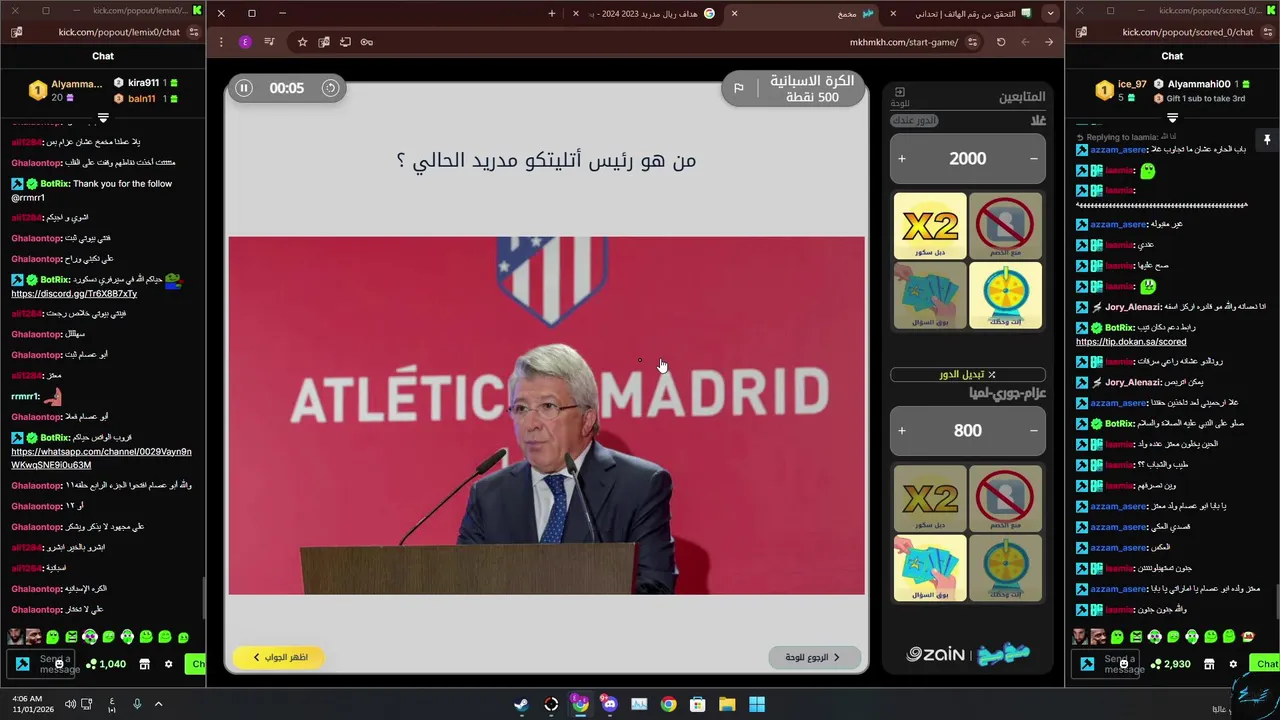Image resolution: width=1280 pixels, height=720 pixels.
Task: Open left chat settings gear
Action: click(168, 664)
